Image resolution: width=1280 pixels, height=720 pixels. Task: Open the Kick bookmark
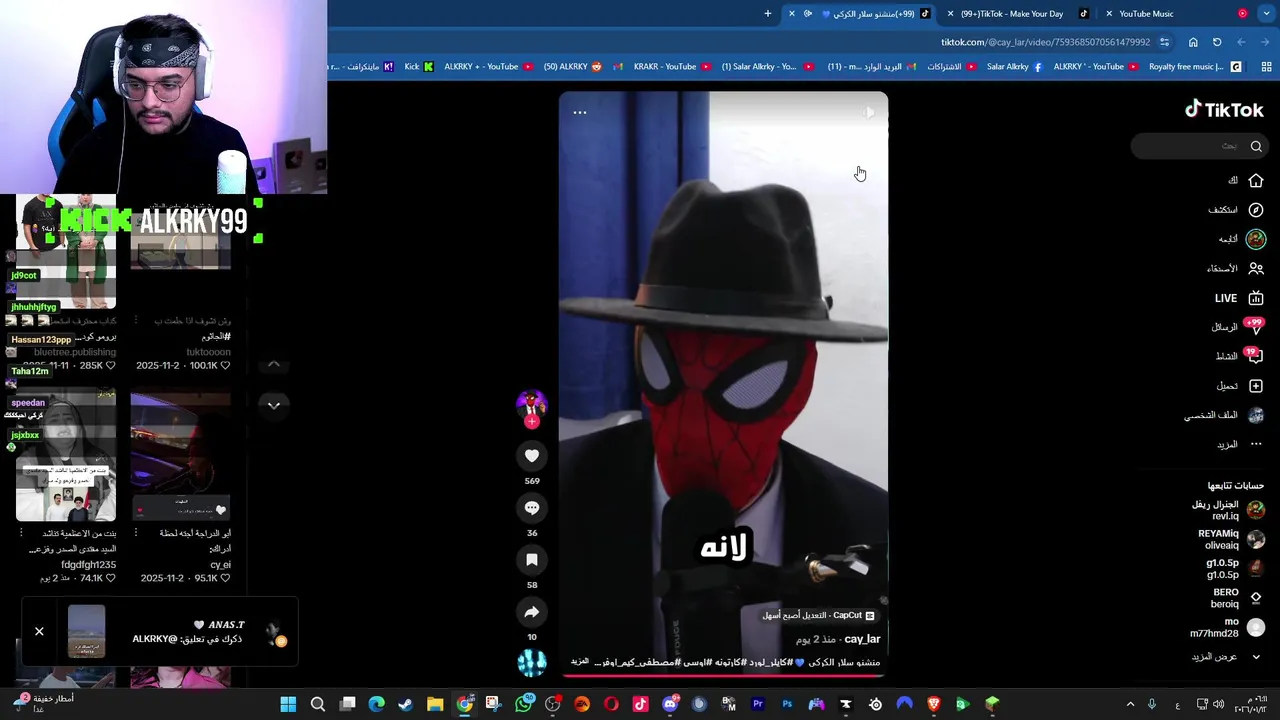click(x=419, y=67)
